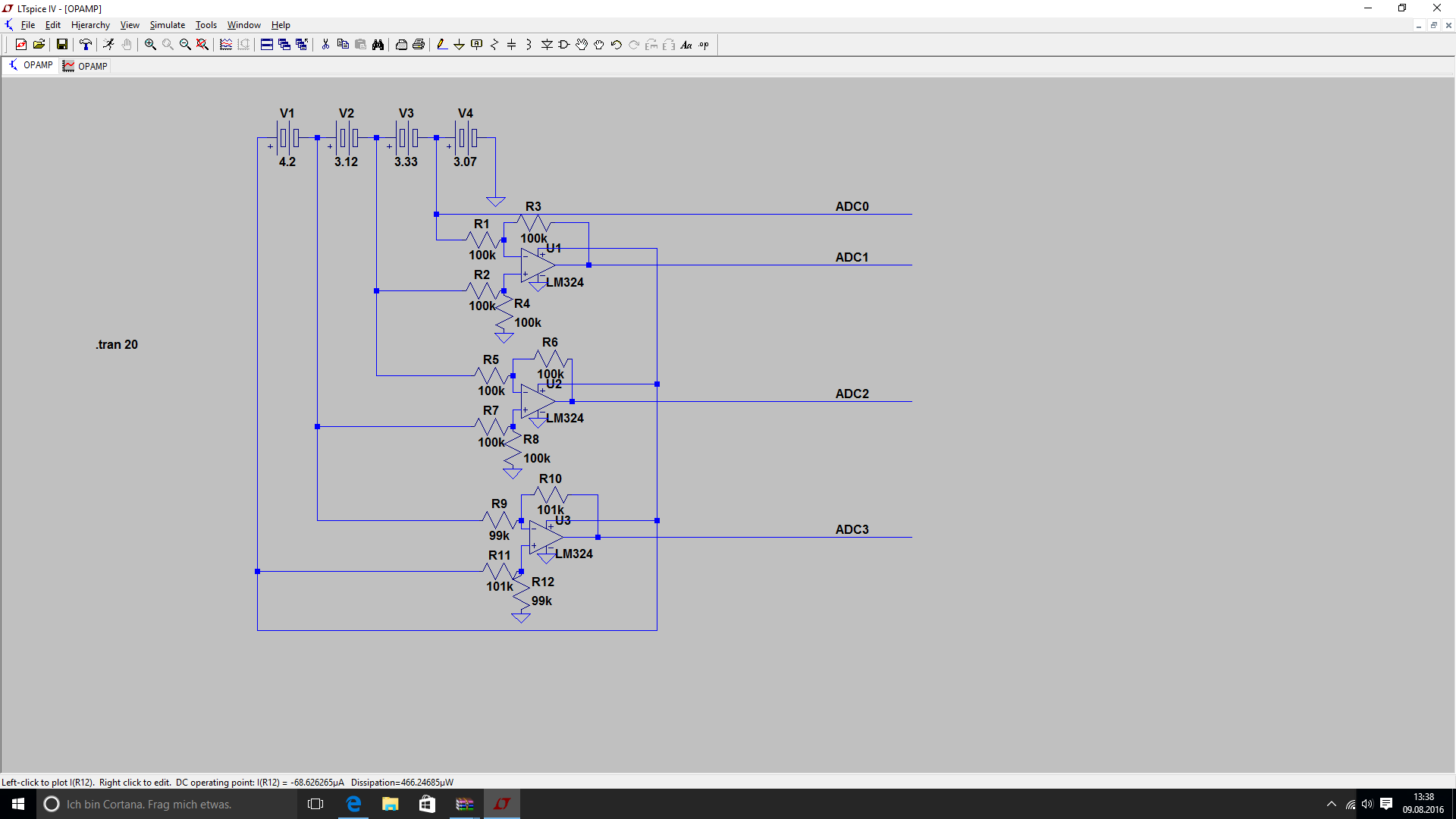Switch to the OPAMP waveform plot tab
This screenshot has height=819, width=1456.
point(85,66)
